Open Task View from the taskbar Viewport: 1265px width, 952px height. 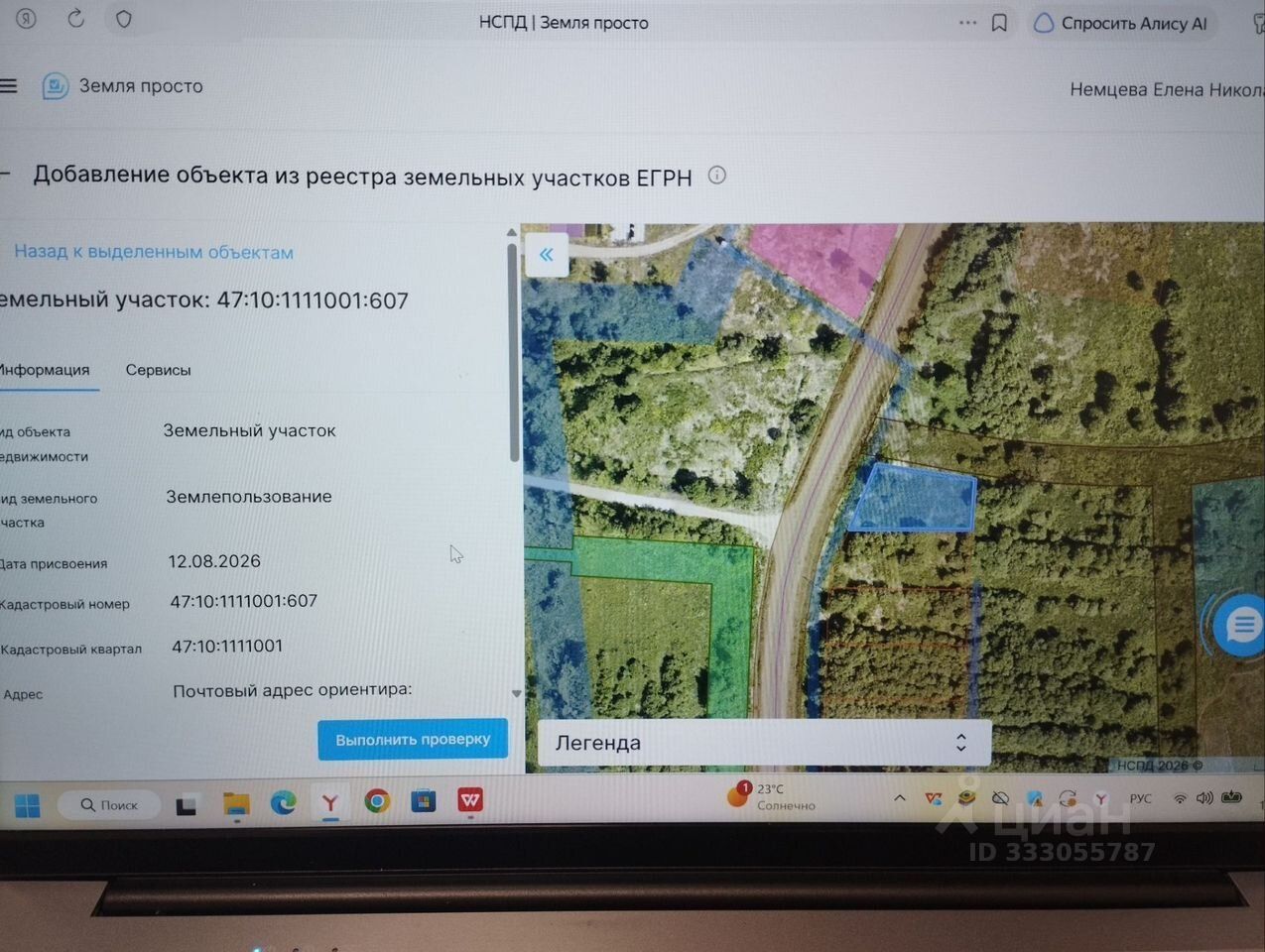[186, 805]
